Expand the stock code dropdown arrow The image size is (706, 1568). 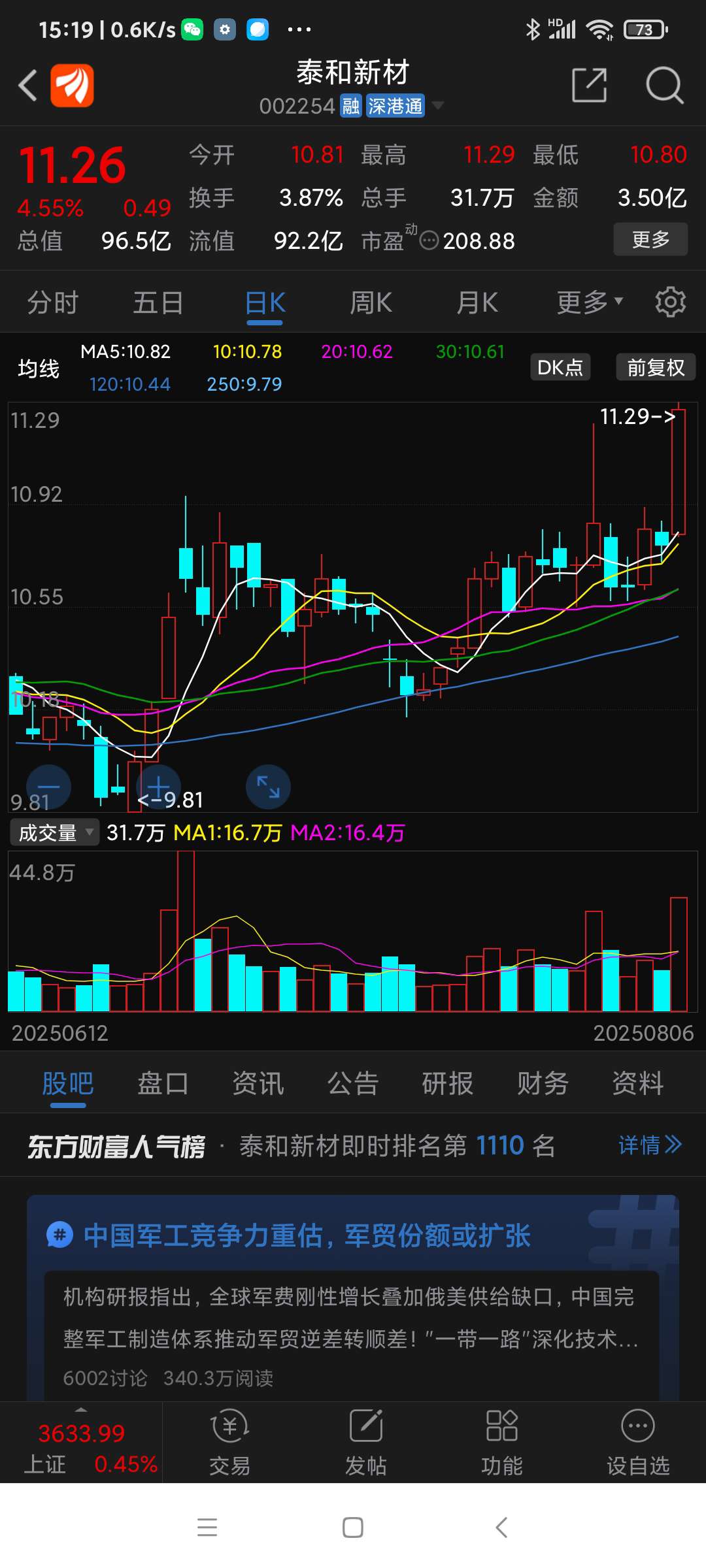point(438,106)
